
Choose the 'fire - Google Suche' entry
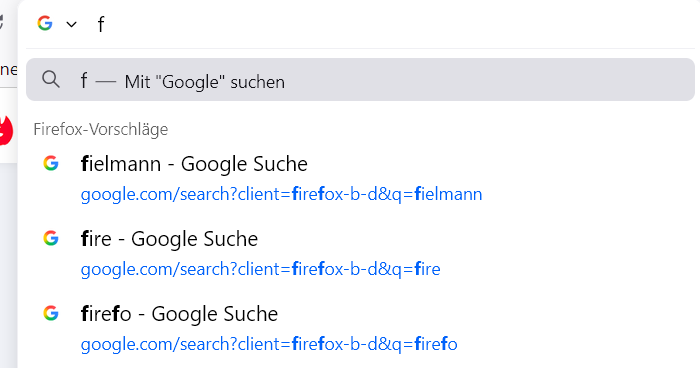coord(169,239)
